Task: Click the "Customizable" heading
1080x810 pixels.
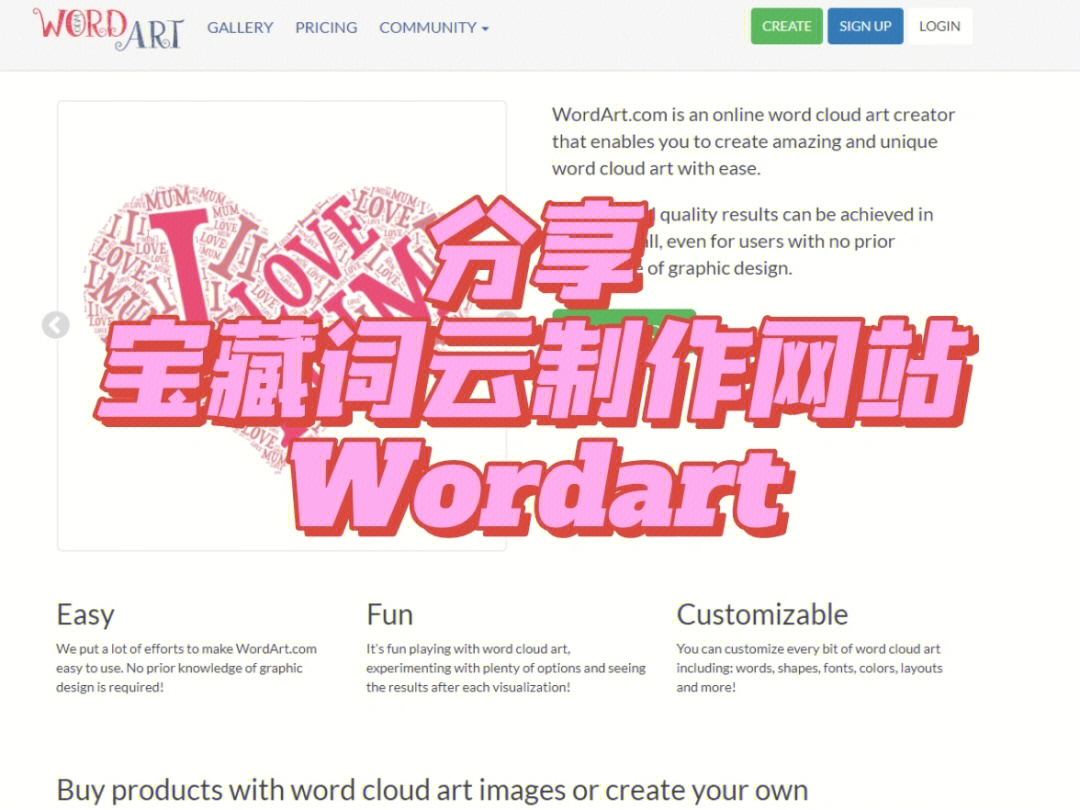Action: 762,614
